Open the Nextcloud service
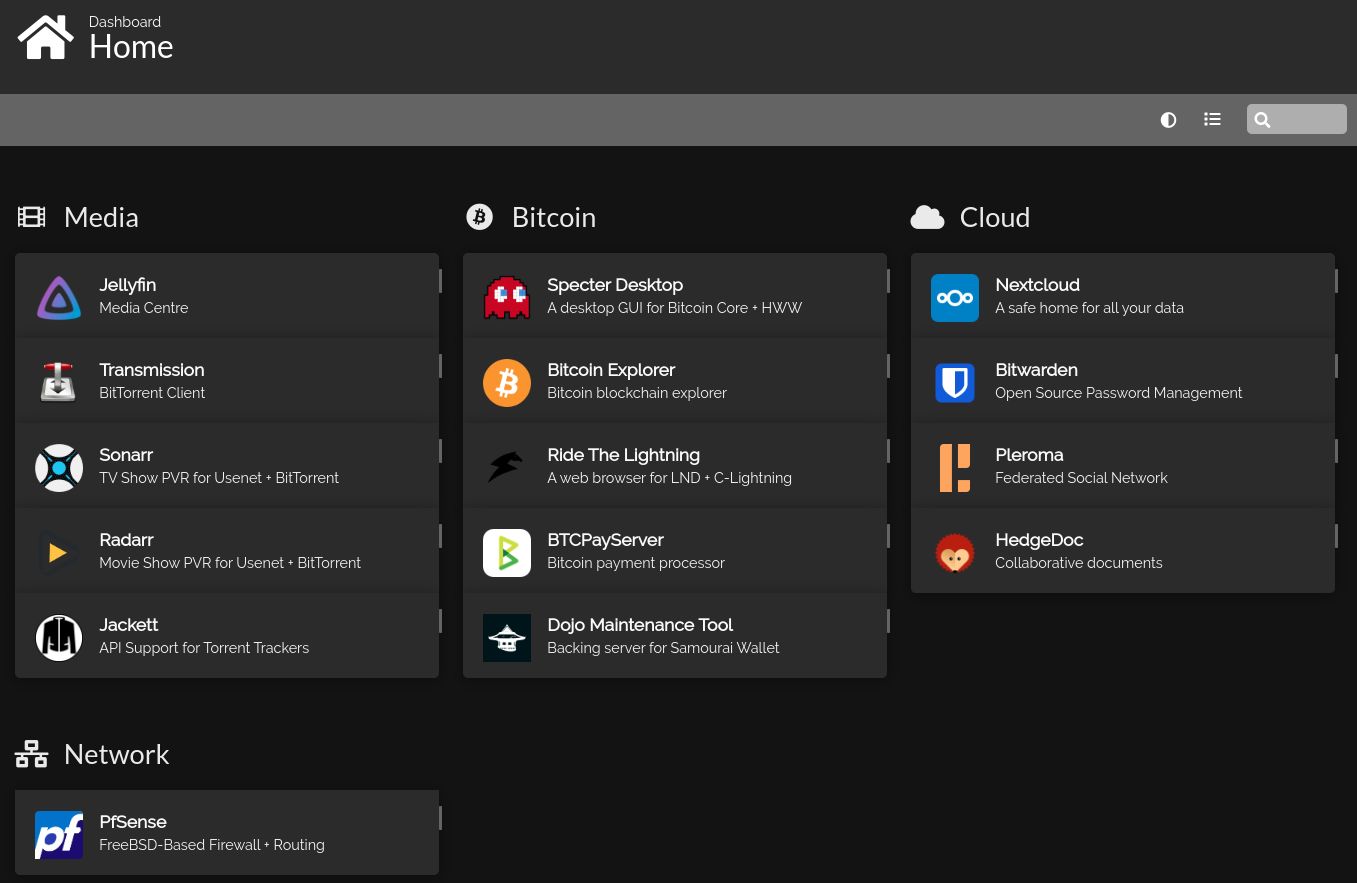 tap(1100, 295)
